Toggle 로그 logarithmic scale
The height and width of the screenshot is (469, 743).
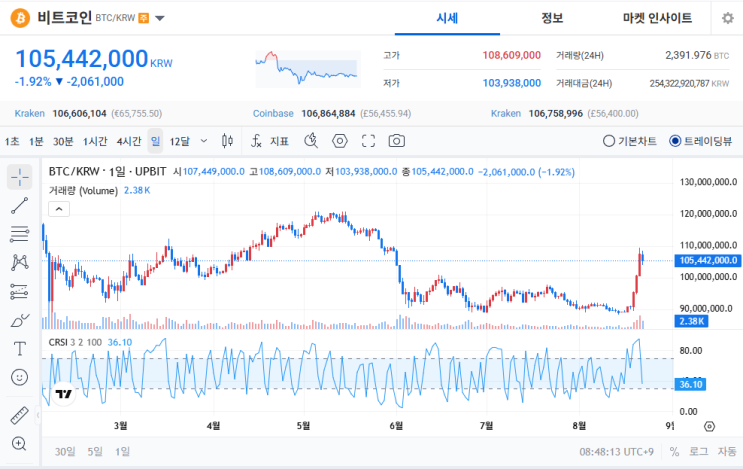(698, 451)
